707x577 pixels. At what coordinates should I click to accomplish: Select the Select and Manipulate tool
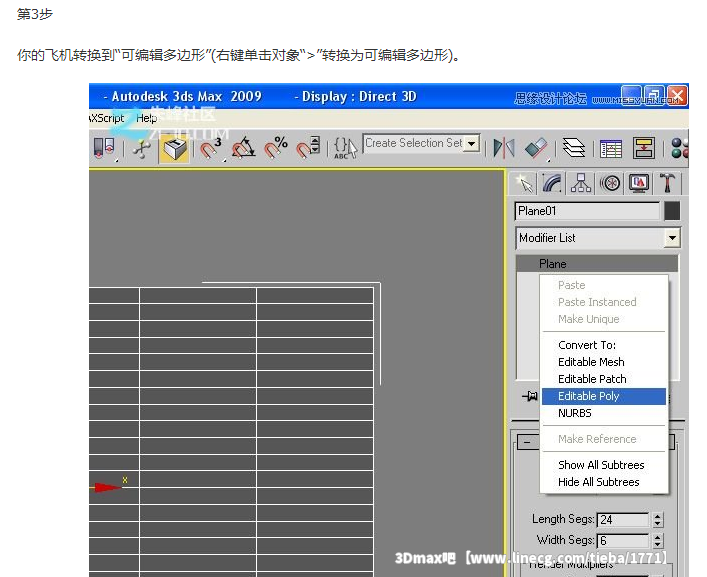click(142, 149)
